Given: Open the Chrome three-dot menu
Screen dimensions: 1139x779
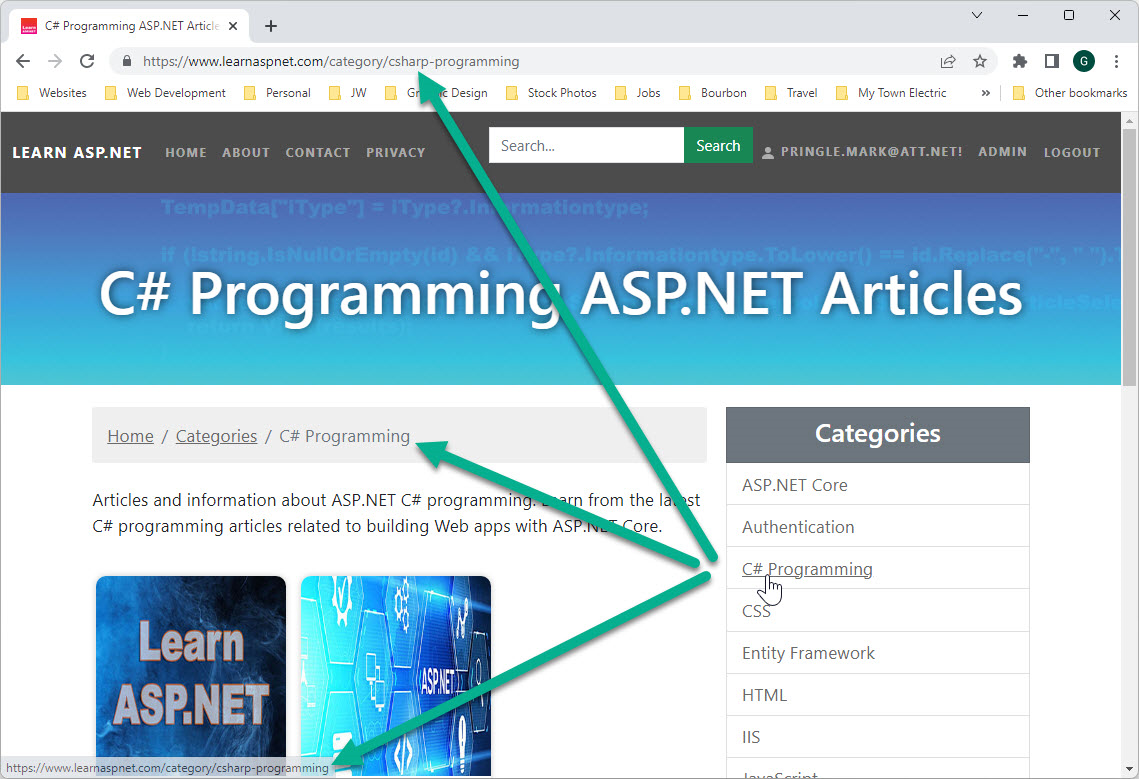Looking at the screenshot, I should (1116, 61).
